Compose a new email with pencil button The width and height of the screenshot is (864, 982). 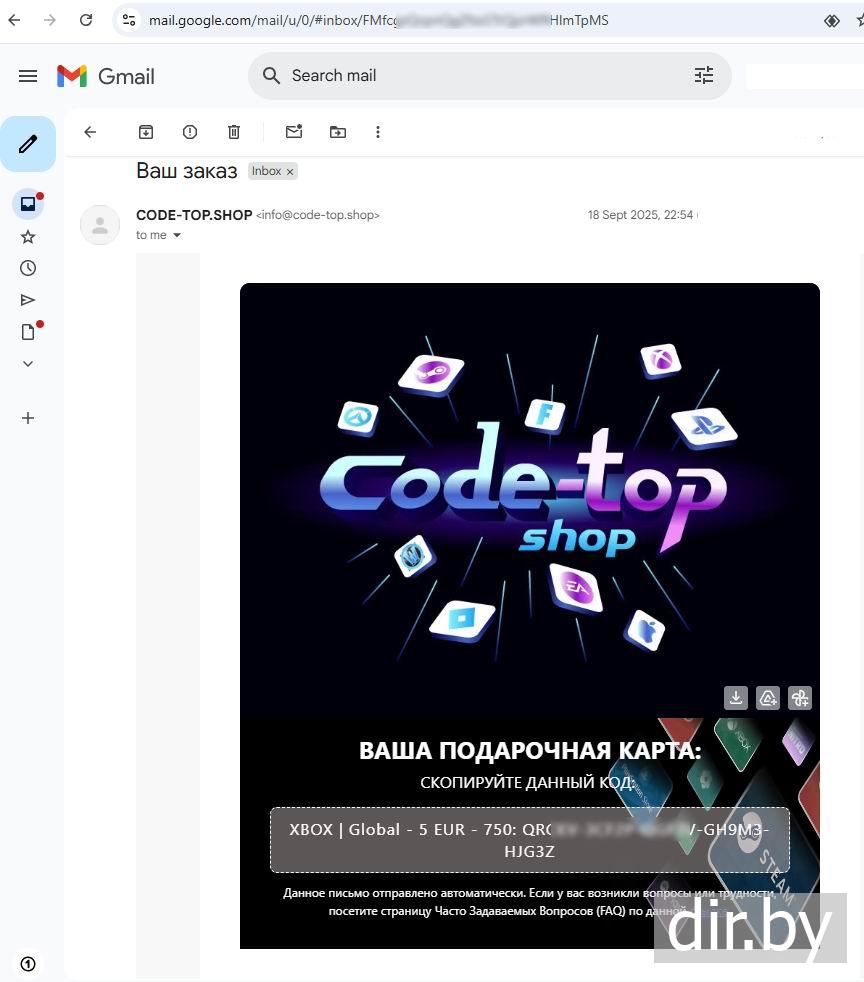[x=28, y=144]
